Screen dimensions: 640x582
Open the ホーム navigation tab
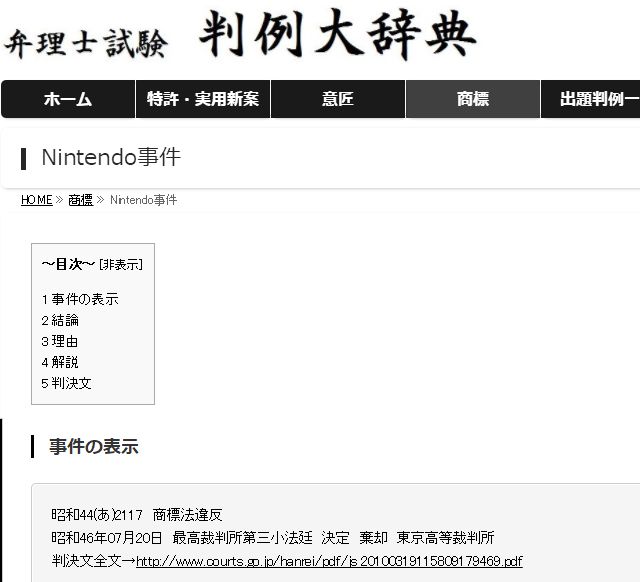(x=68, y=99)
